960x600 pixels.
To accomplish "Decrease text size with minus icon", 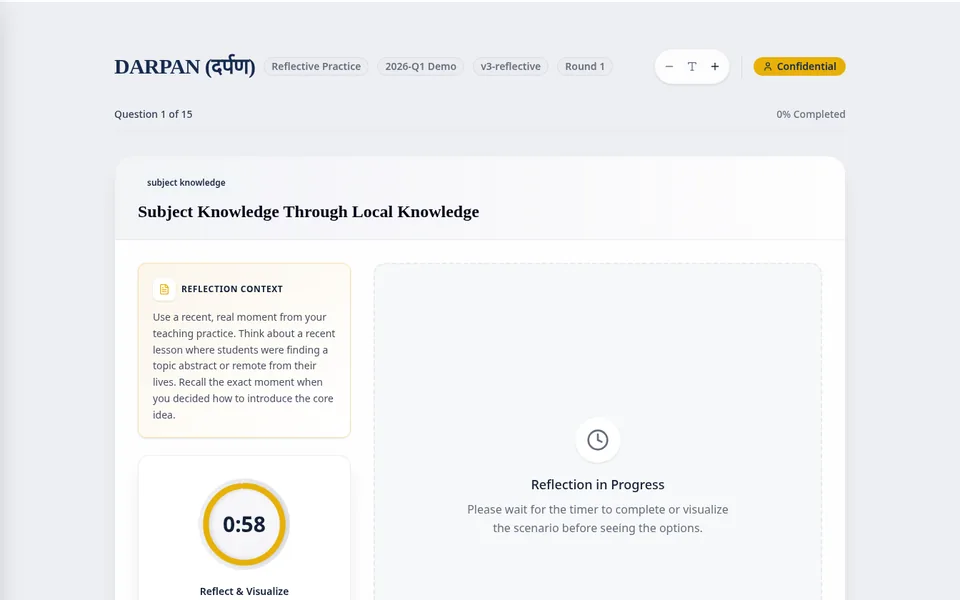I will pos(669,67).
